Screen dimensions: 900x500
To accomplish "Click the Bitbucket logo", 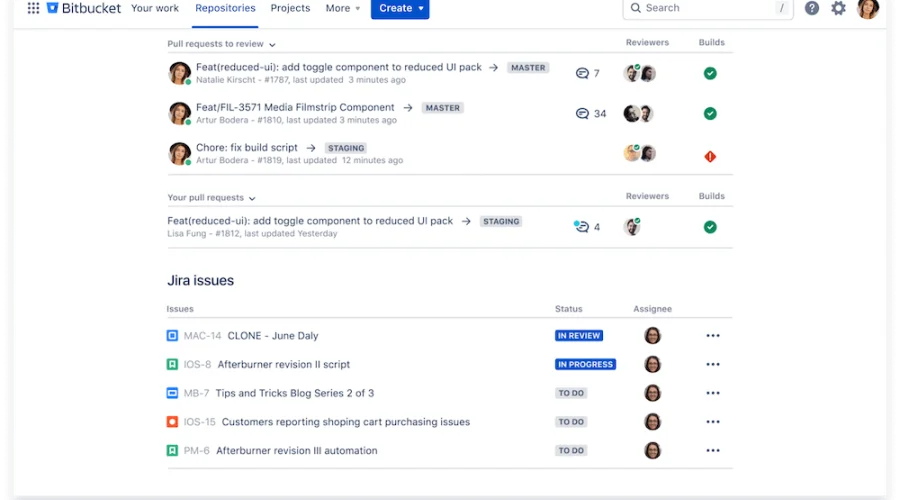I will pos(84,8).
